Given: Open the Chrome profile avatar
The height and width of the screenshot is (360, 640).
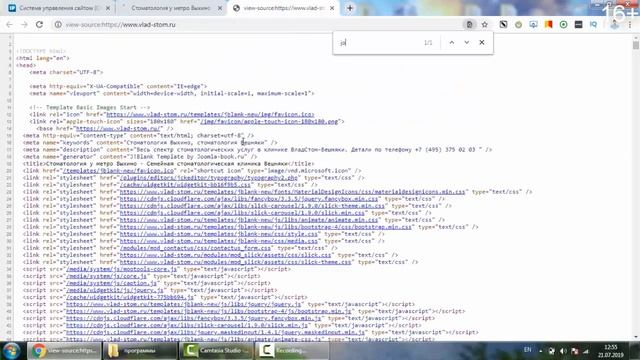Looking at the screenshot, I should coord(615,24).
